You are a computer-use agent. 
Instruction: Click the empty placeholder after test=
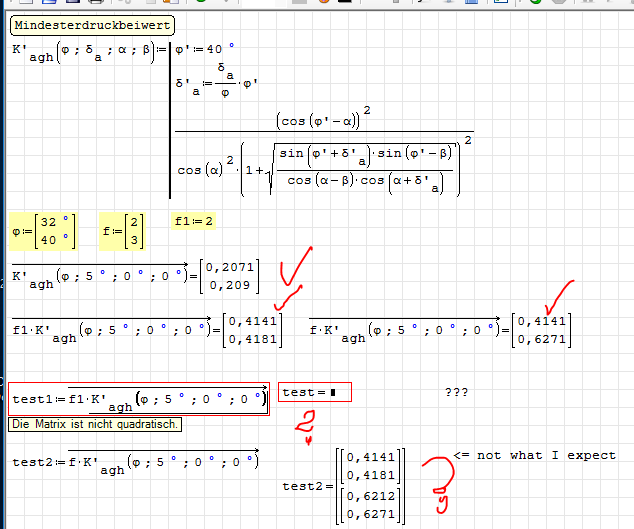click(333, 393)
